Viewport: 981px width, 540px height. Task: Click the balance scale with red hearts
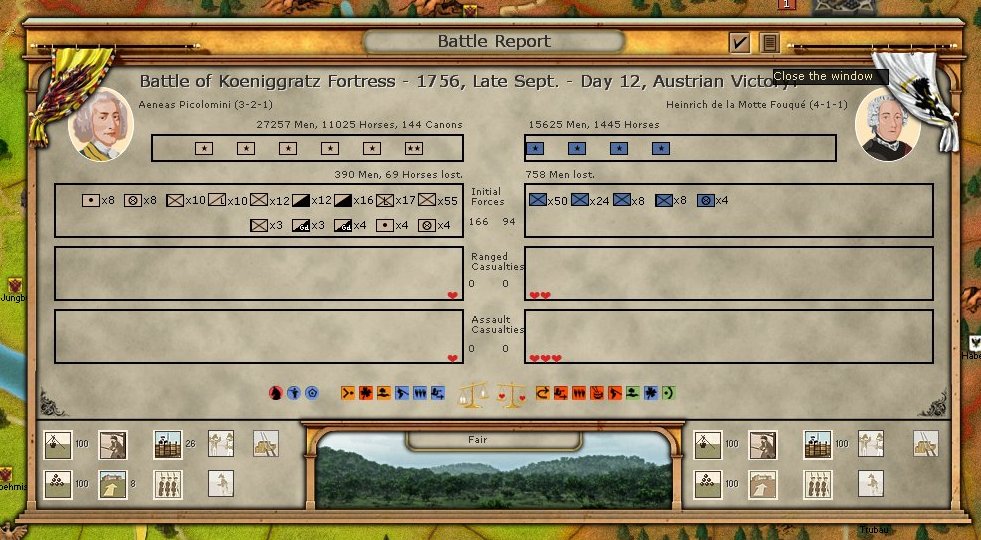pyautogui.click(x=511, y=393)
